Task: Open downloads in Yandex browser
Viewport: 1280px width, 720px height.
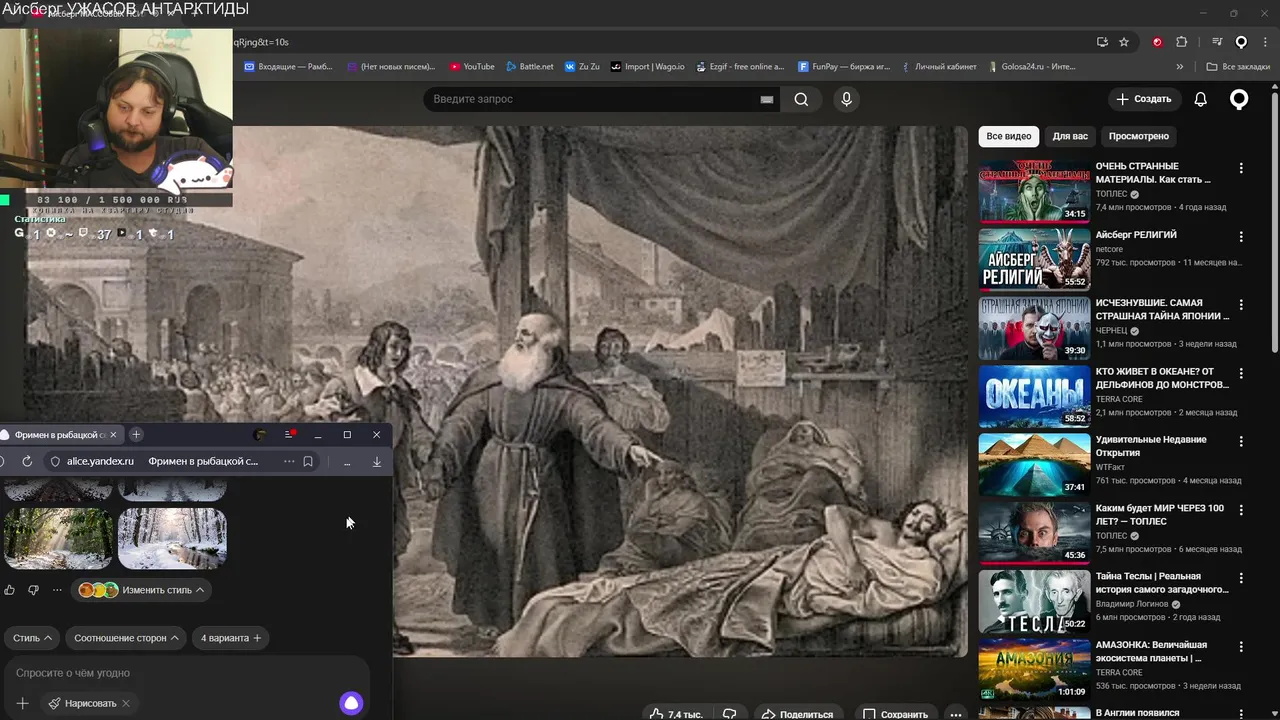Action: coord(377,461)
